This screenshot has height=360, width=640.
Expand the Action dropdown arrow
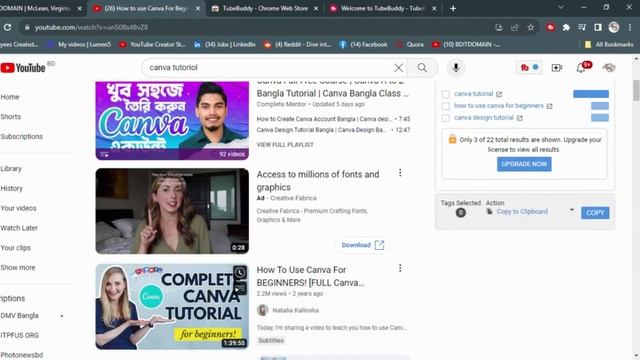click(572, 210)
